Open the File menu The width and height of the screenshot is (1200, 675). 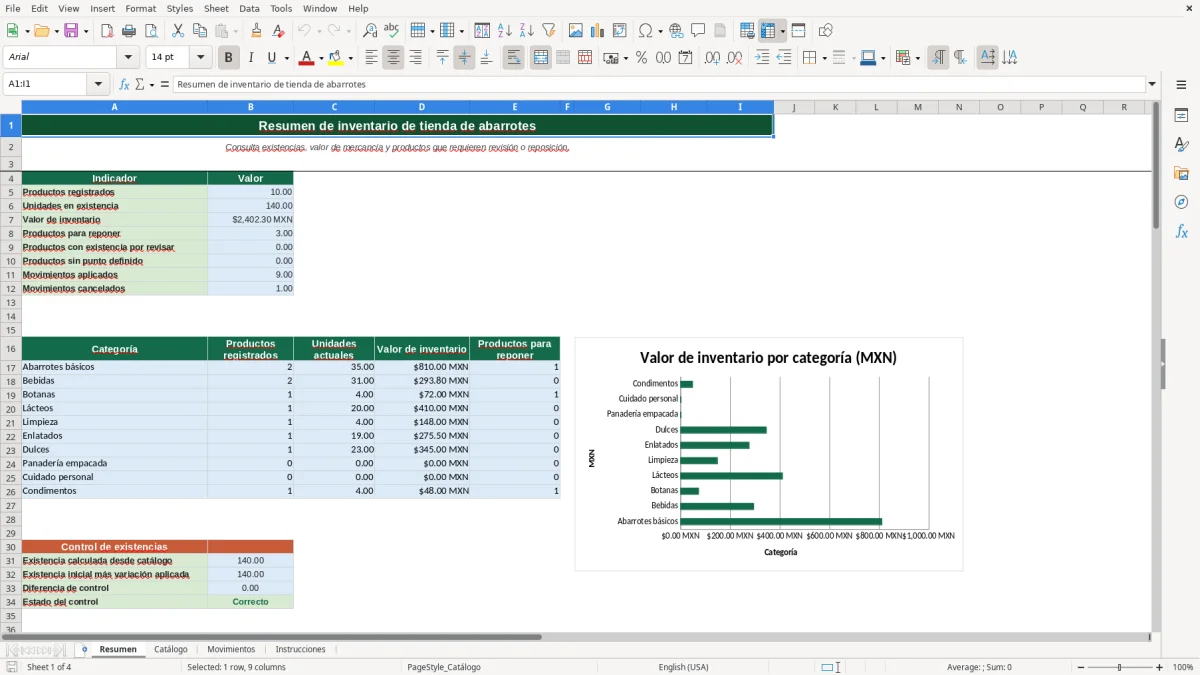(13, 8)
